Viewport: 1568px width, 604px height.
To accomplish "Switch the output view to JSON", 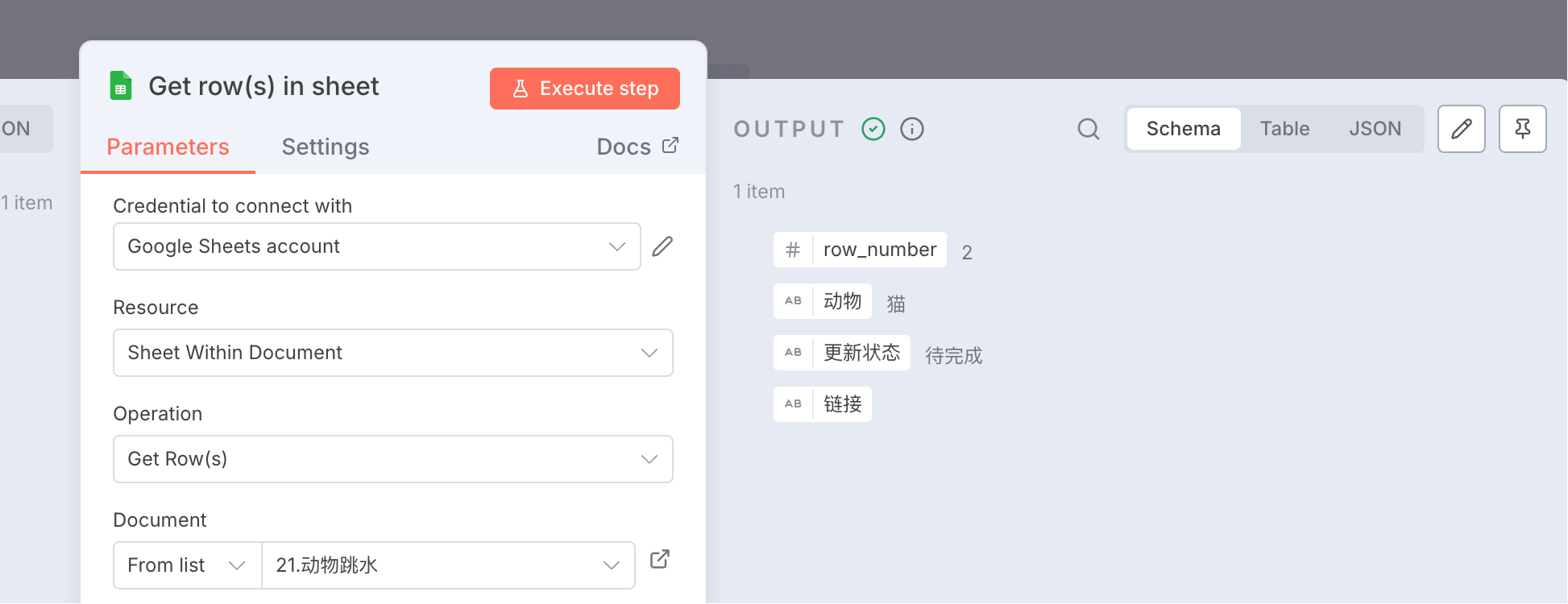I will point(1375,129).
